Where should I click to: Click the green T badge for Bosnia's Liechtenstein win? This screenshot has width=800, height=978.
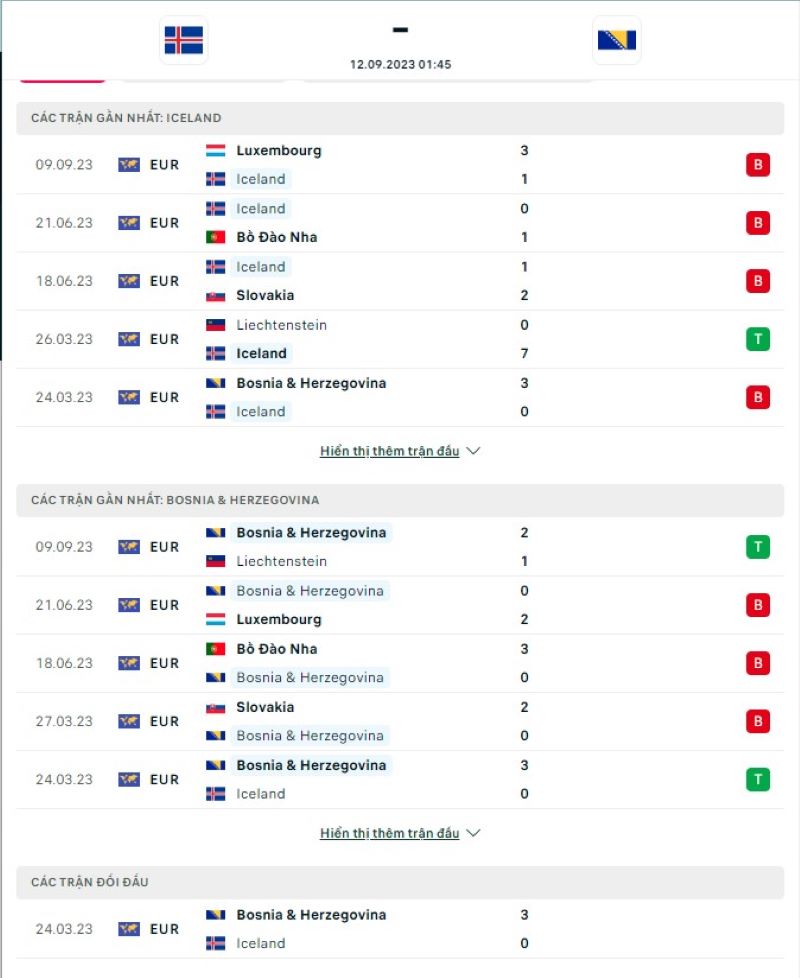click(x=758, y=546)
